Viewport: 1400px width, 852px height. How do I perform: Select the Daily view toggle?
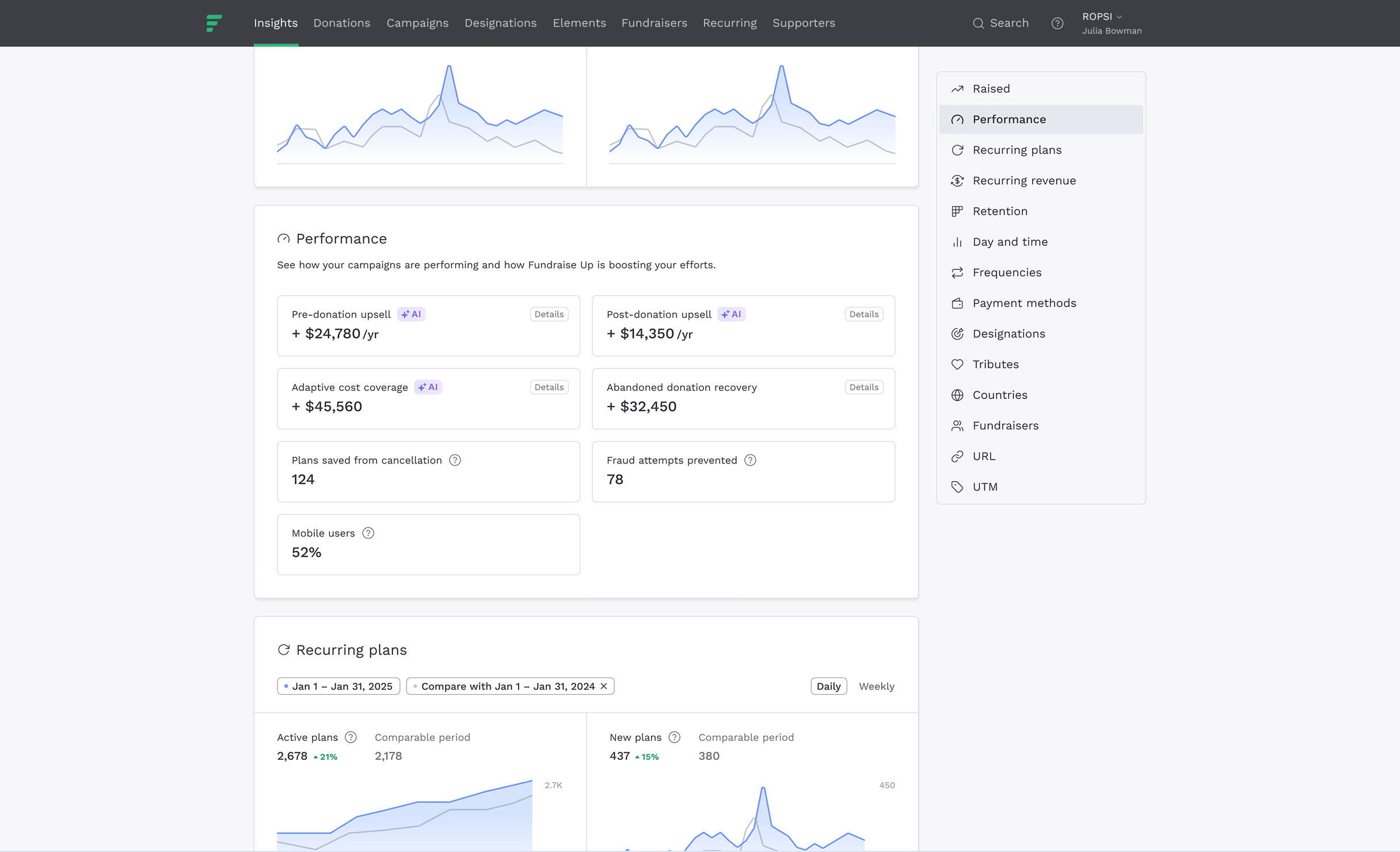[x=828, y=686]
